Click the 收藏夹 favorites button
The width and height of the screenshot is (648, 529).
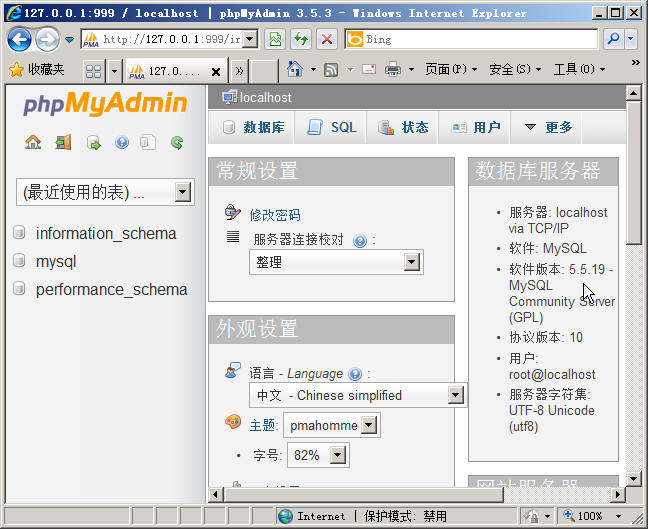pyautogui.click(x=36, y=69)
